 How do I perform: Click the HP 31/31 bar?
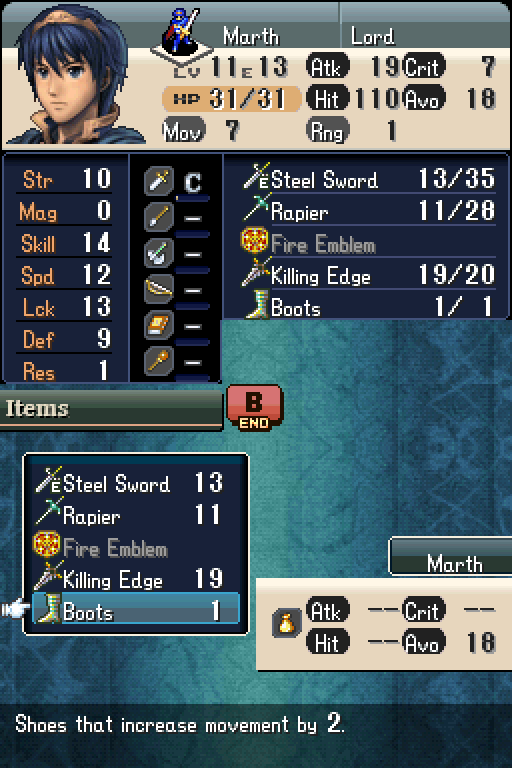tap(231, 99)
